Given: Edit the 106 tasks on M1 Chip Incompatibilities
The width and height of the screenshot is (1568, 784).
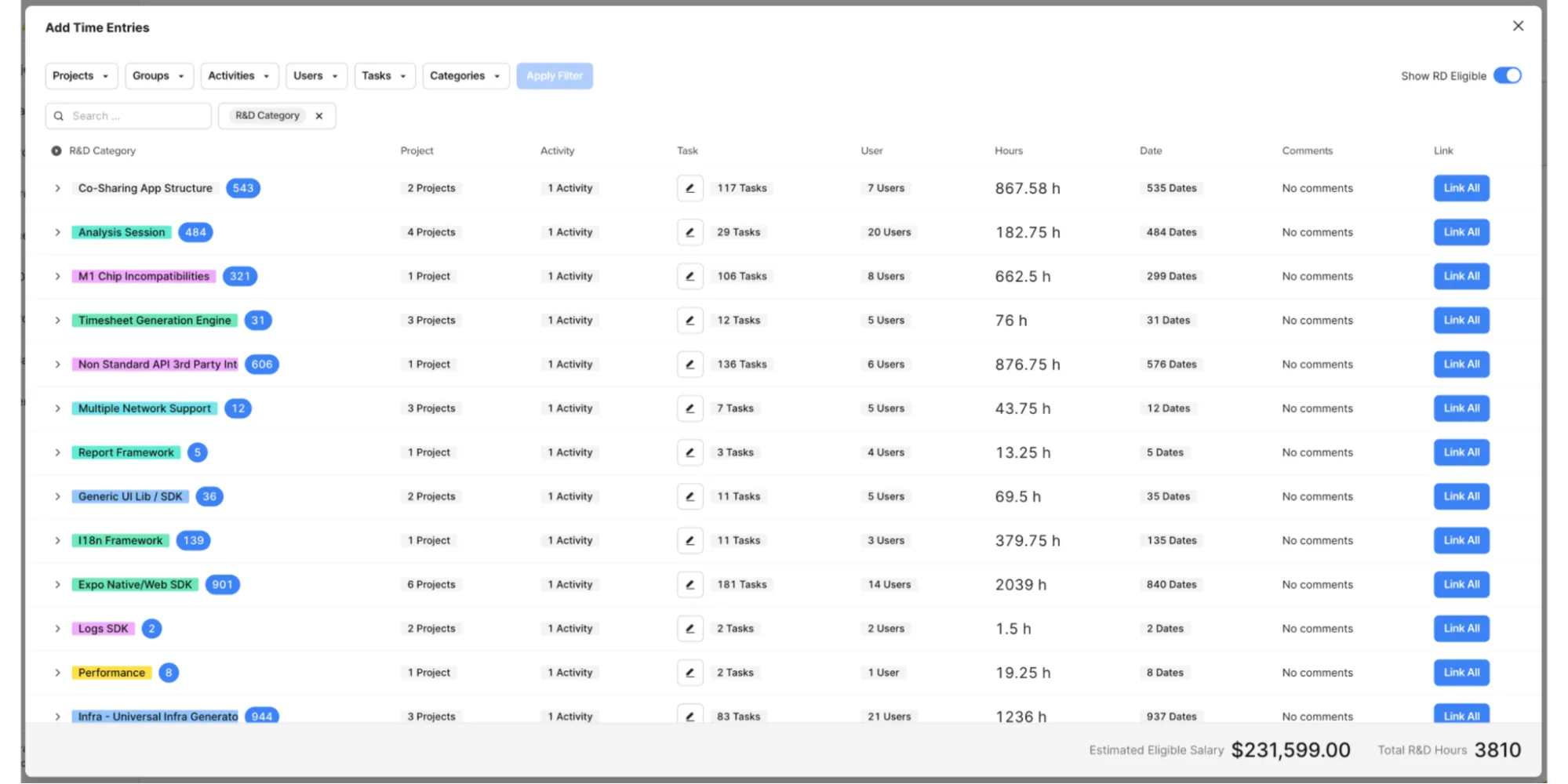Looking at the screenshot, I should coord(690,276).
